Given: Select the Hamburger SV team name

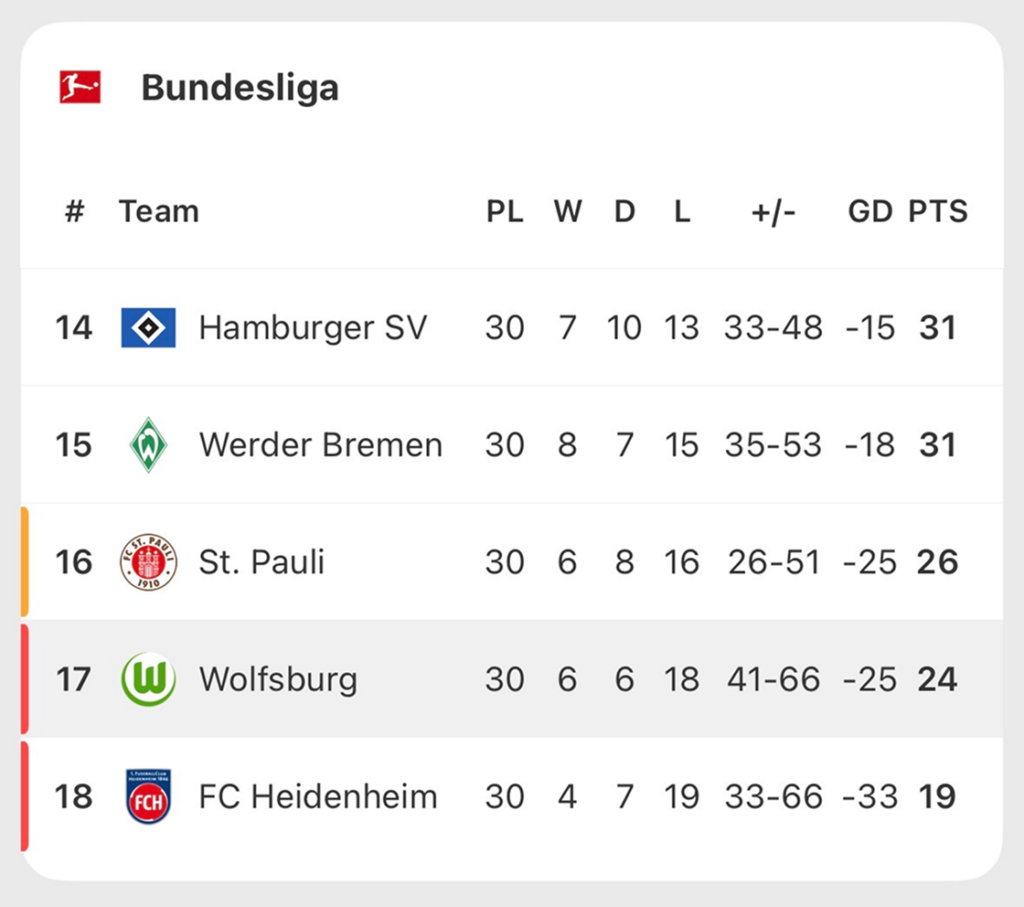Looking at the screenshot, I should [313, 328].
